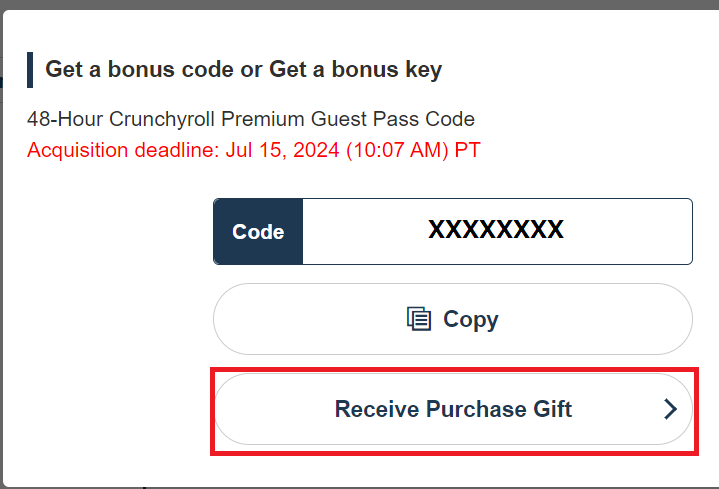This screenshot has width=719, height=489.
Task: Click the right chevron on Receive Purchase Gift
Action: 670,409
